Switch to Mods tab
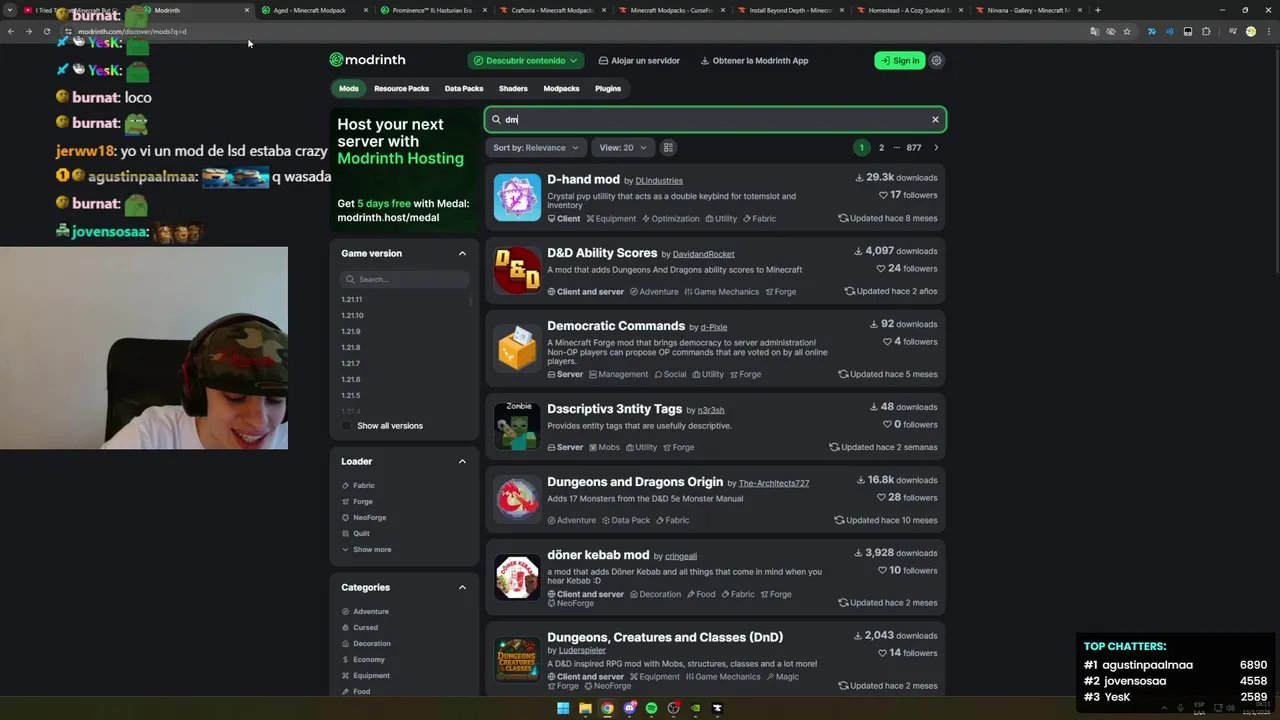The height and width of the screenshot is (720, 1280). click(348, 88)
